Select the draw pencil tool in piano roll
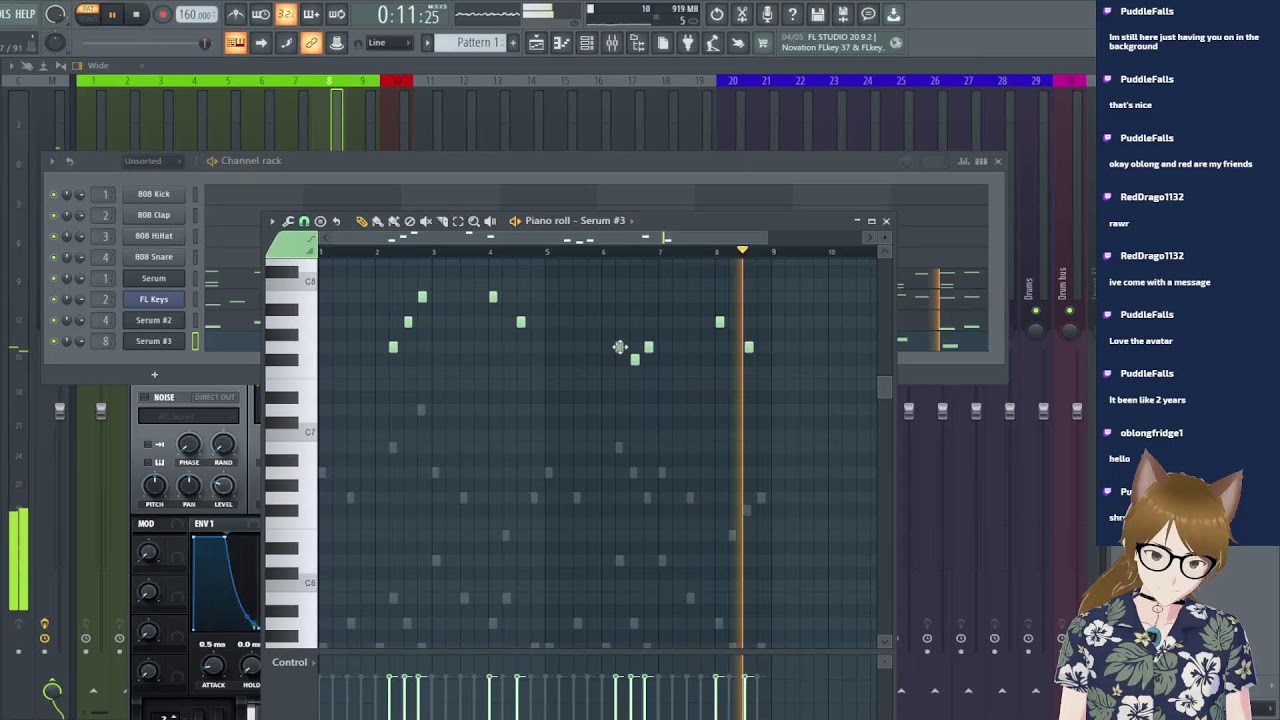 (x=361, y=221)
